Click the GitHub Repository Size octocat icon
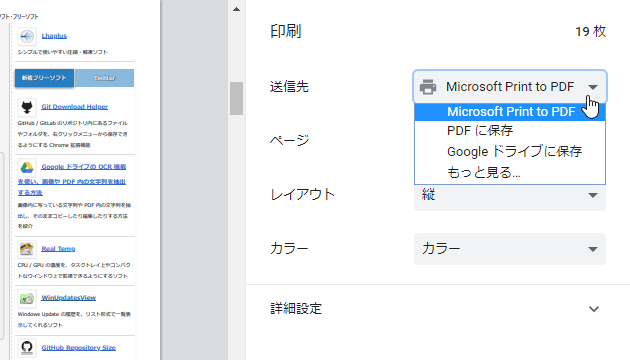630x360 pixels. coord(27,348)
